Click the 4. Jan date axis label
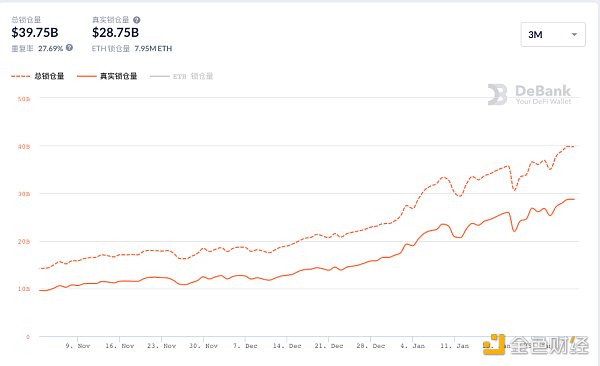Image resolution: width=600 pixels, height=366 pixels. [x=412, y=346]
